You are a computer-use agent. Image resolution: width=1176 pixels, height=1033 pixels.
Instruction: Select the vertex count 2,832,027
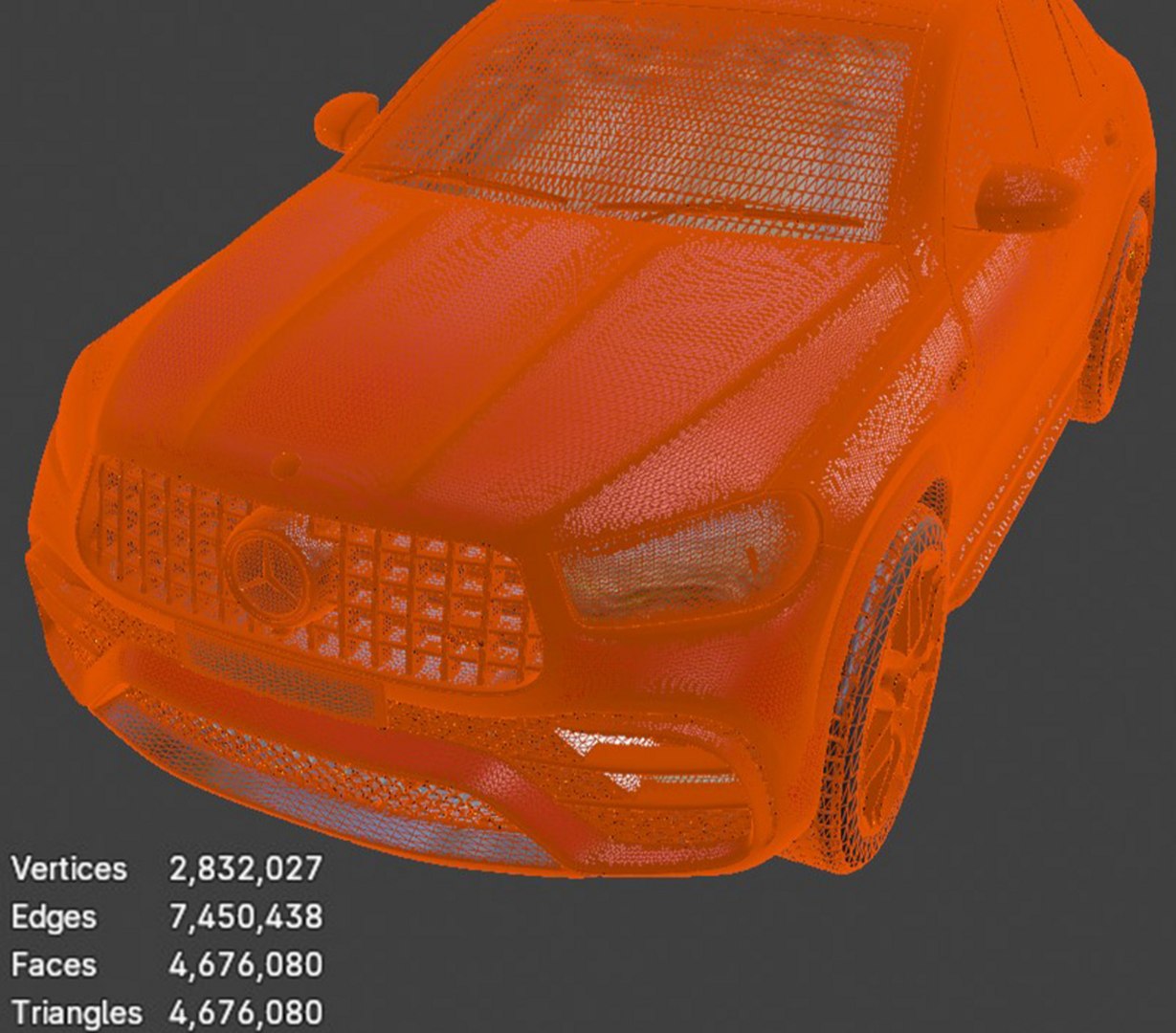[246, 868]
